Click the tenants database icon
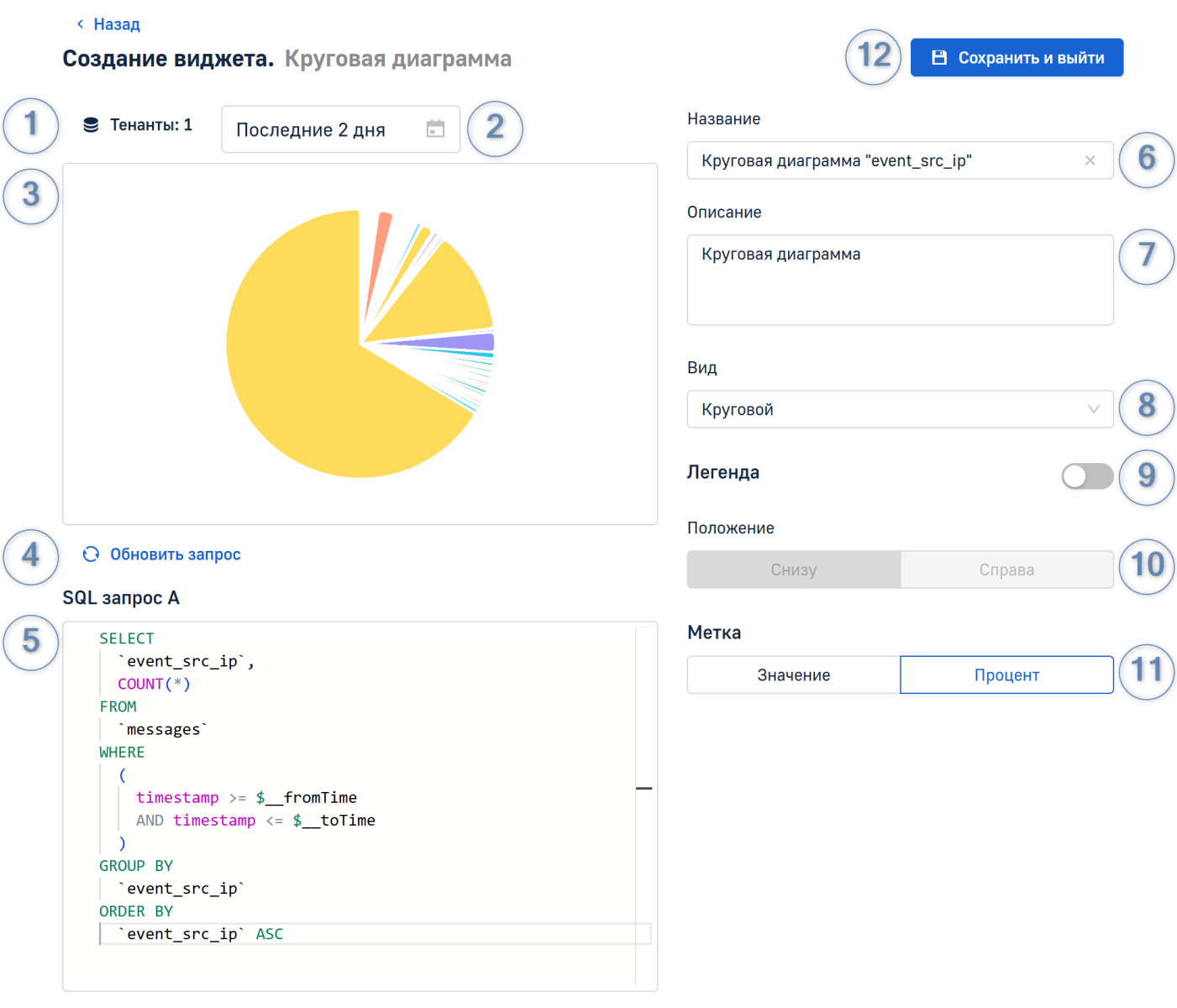This screenshot has height=1008, width=1177. pyautogui.click(x=91, y=125)
